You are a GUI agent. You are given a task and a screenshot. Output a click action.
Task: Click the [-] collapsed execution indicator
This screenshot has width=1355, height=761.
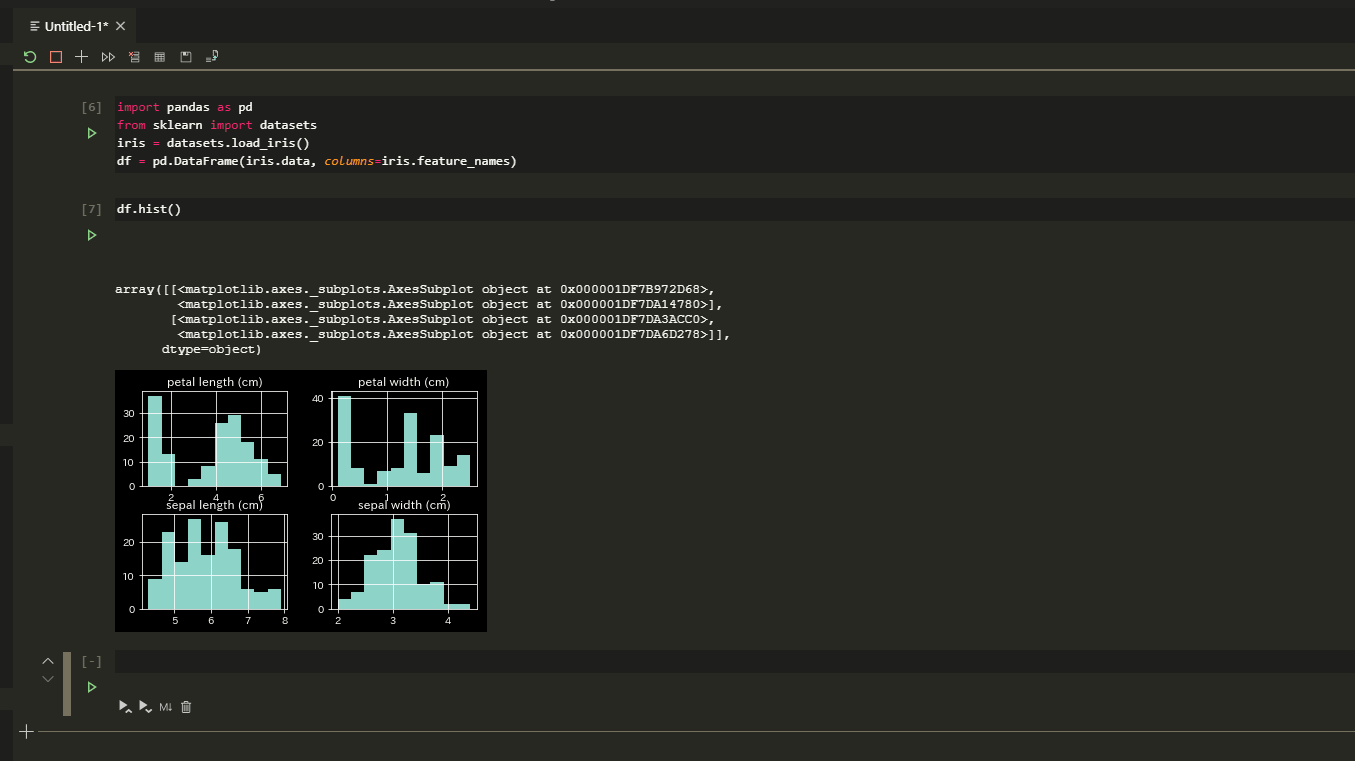tap(91, 661)
